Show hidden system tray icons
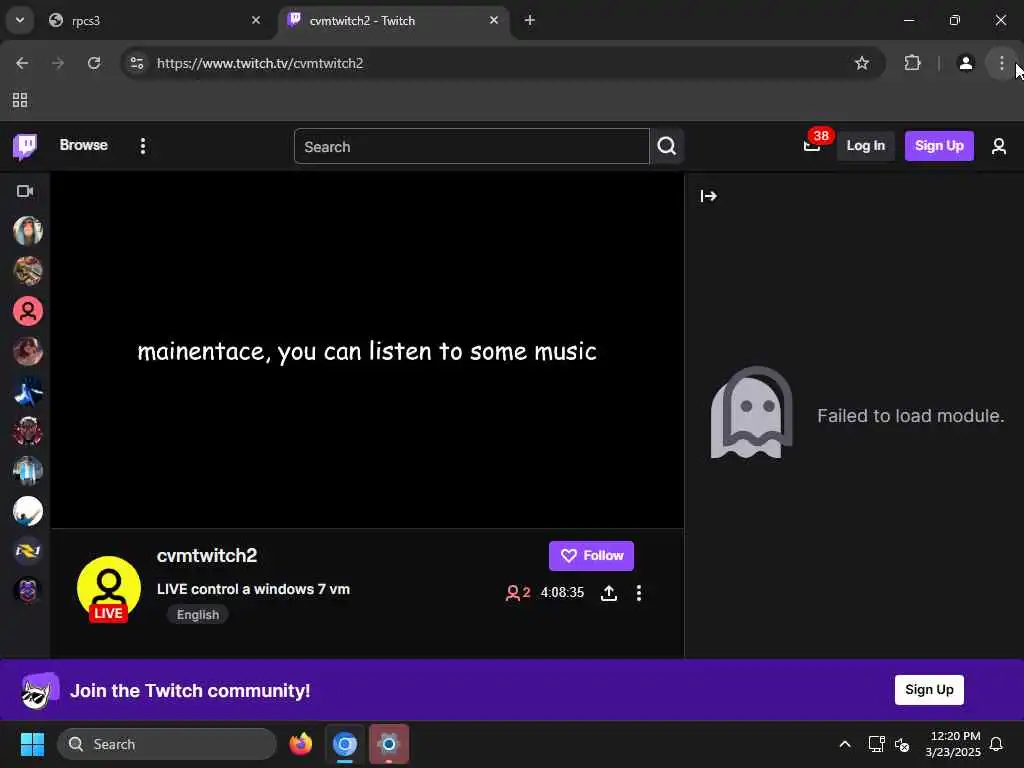Screen dimensions: 1024x768 844,744
